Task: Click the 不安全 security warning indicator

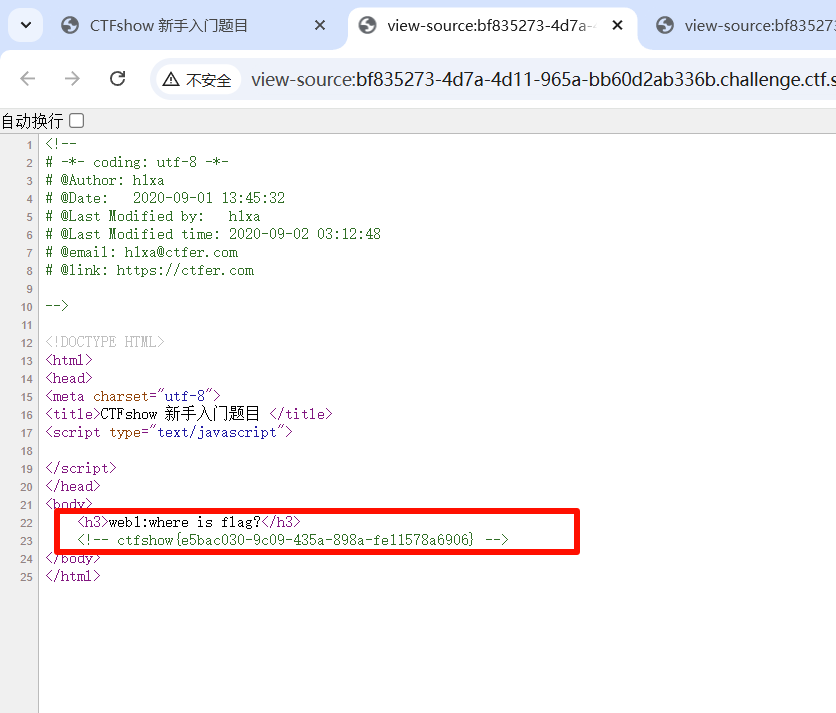Action: click(198, 80)
